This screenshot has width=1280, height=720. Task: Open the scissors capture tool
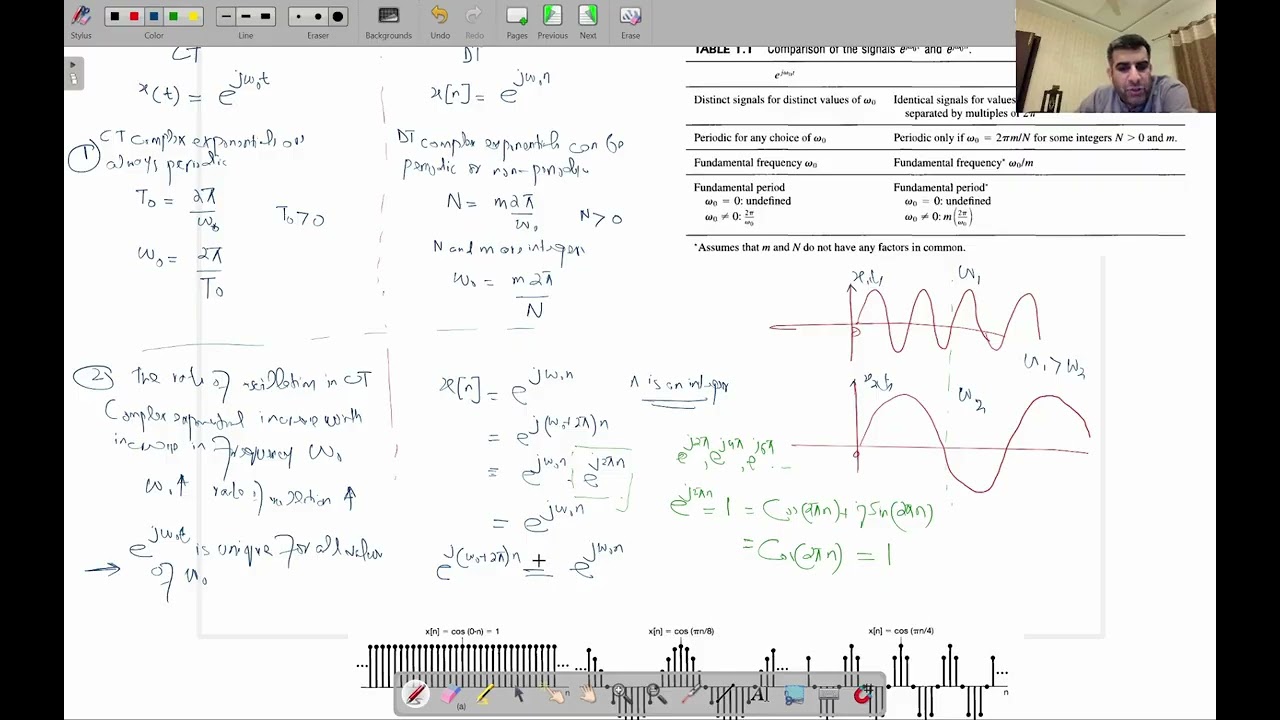point(795,694)
